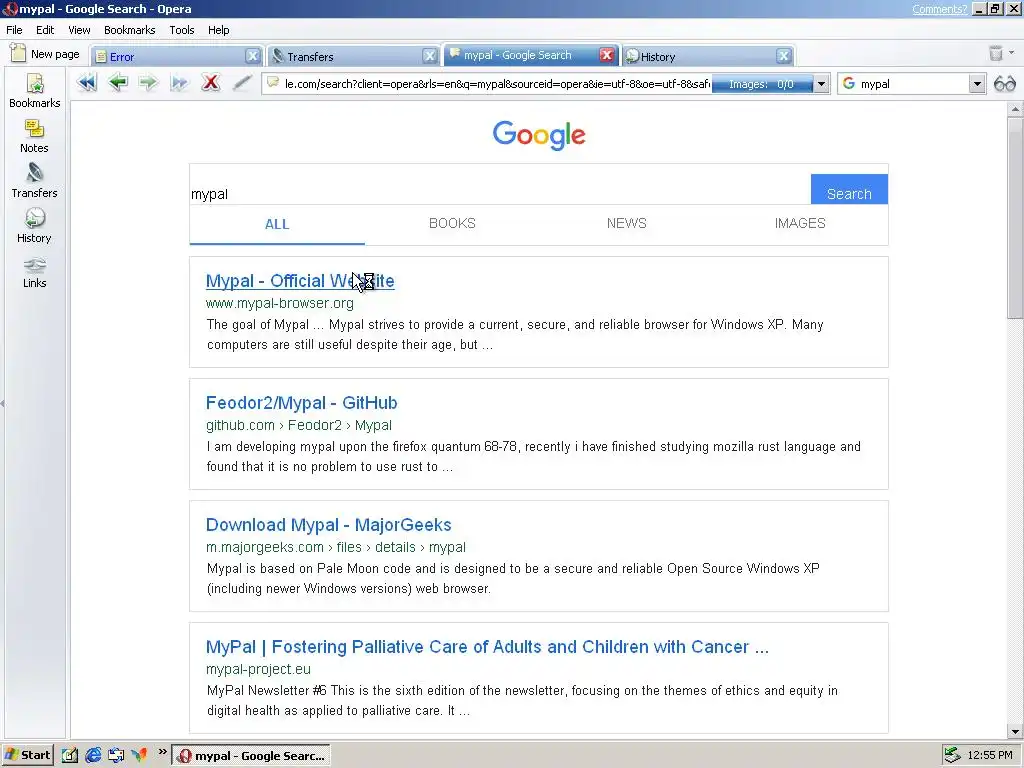Click the glasses view icon
The image size is (1024, 768).
tap(1004, 84)
